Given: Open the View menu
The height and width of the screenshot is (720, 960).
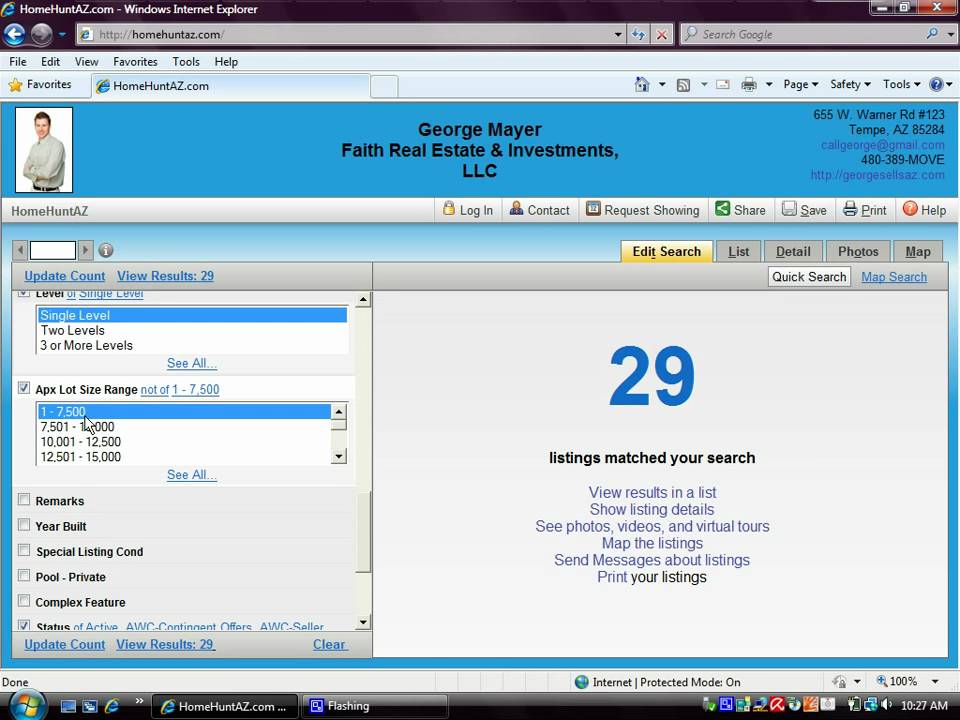Looking at the screenshot, I should click(86, 61).
